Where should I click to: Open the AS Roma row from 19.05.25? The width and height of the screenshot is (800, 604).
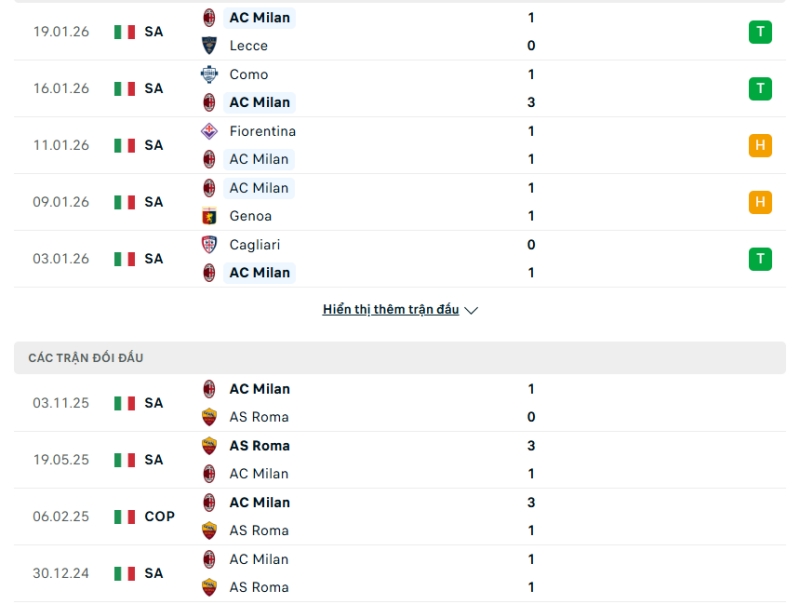point(262,446)
